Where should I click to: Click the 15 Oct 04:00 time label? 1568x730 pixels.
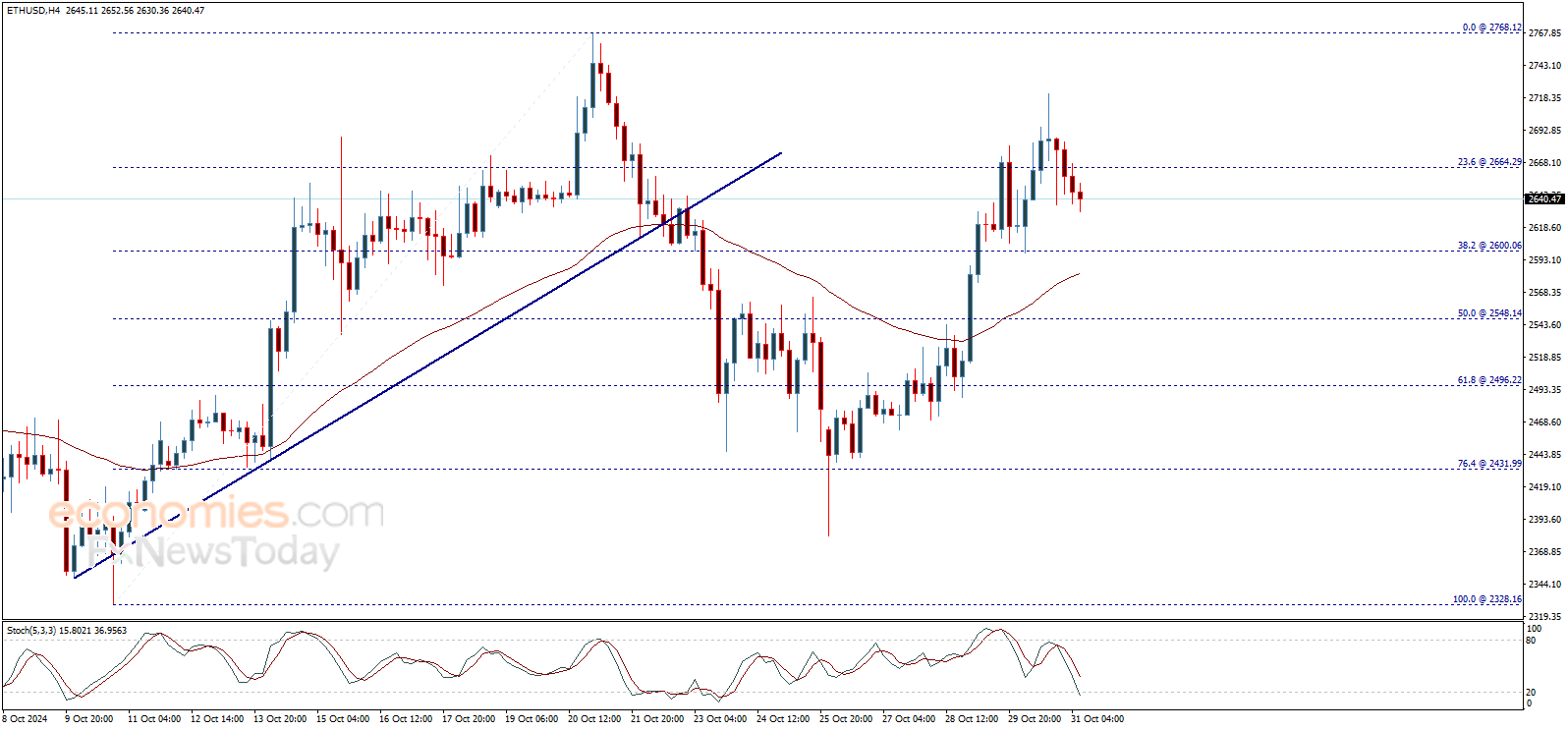343,719
